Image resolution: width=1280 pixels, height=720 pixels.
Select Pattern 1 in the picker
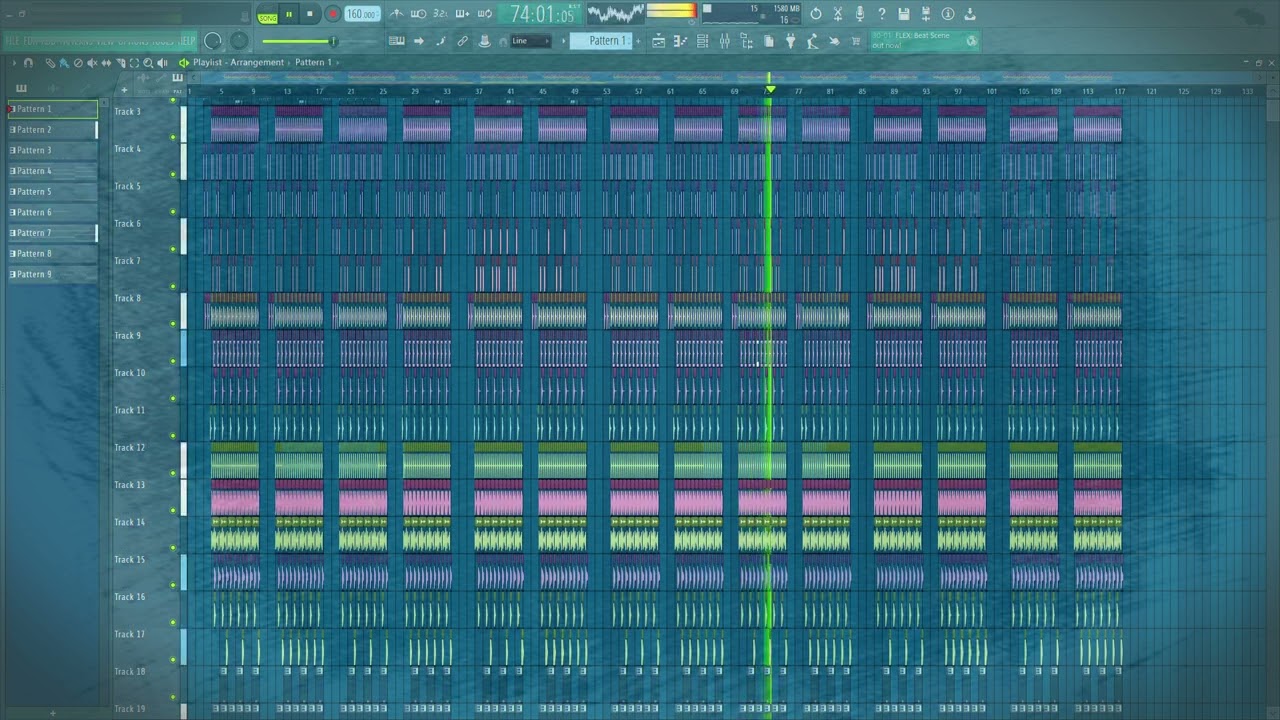click(53, 109)
